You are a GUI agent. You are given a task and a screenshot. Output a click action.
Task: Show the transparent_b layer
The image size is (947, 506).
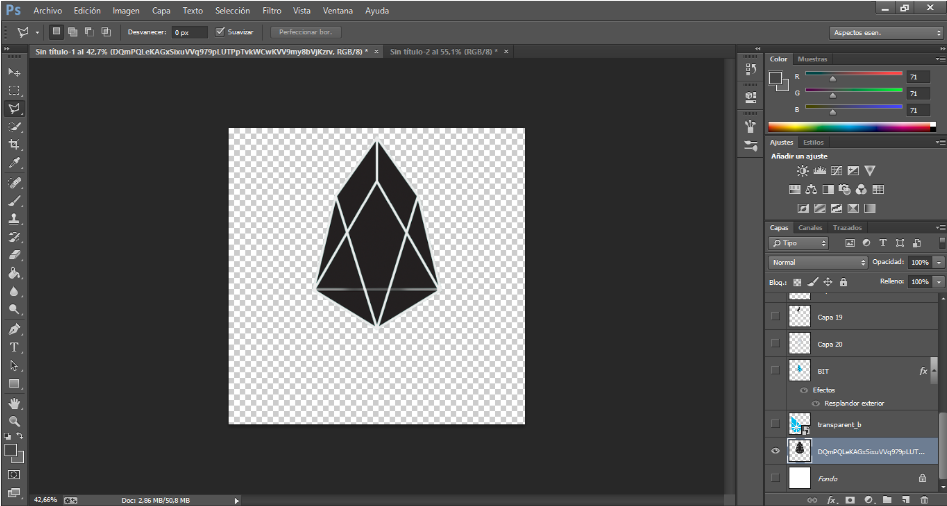(x=775, y=424)
